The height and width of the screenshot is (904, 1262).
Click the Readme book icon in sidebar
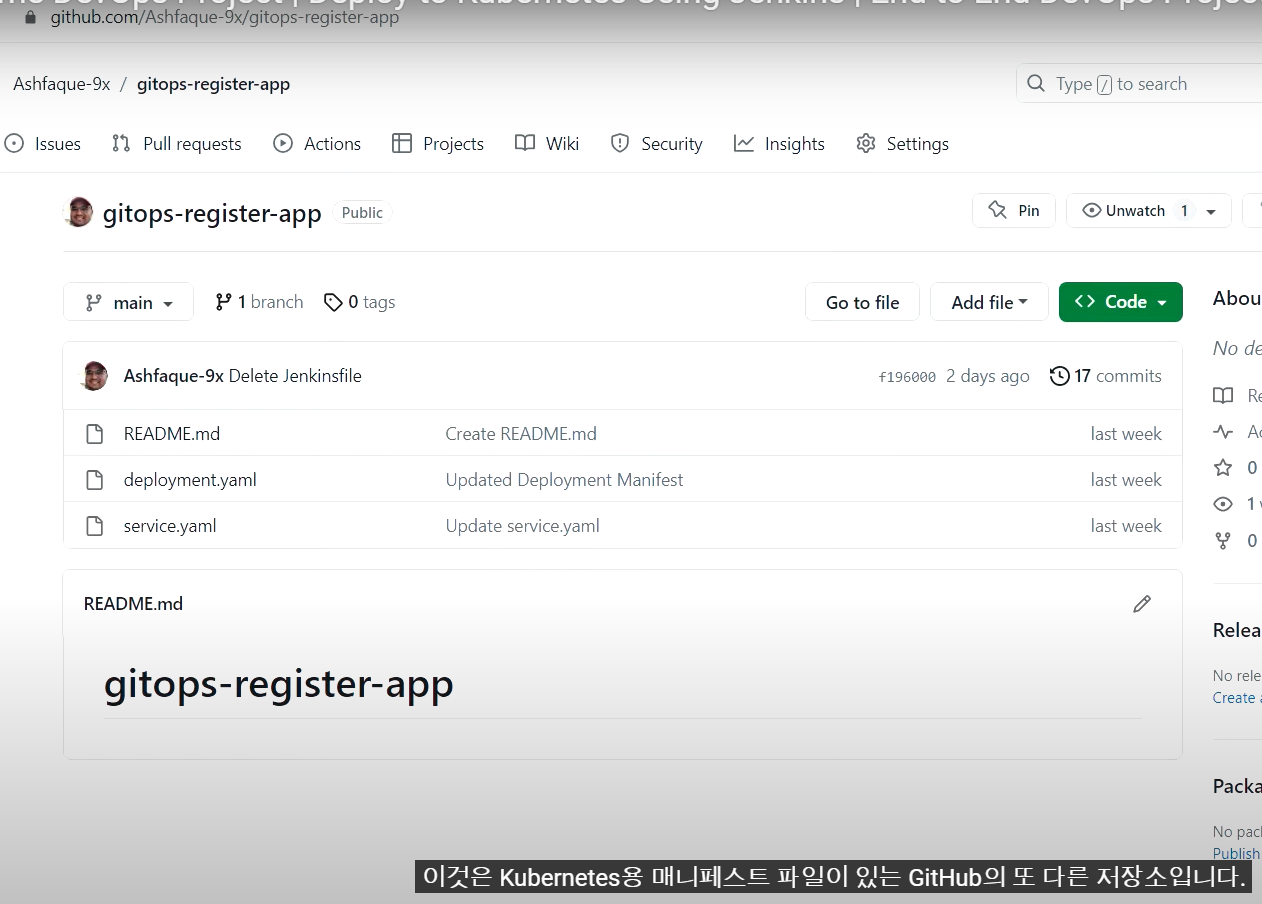coord(1223,396)
